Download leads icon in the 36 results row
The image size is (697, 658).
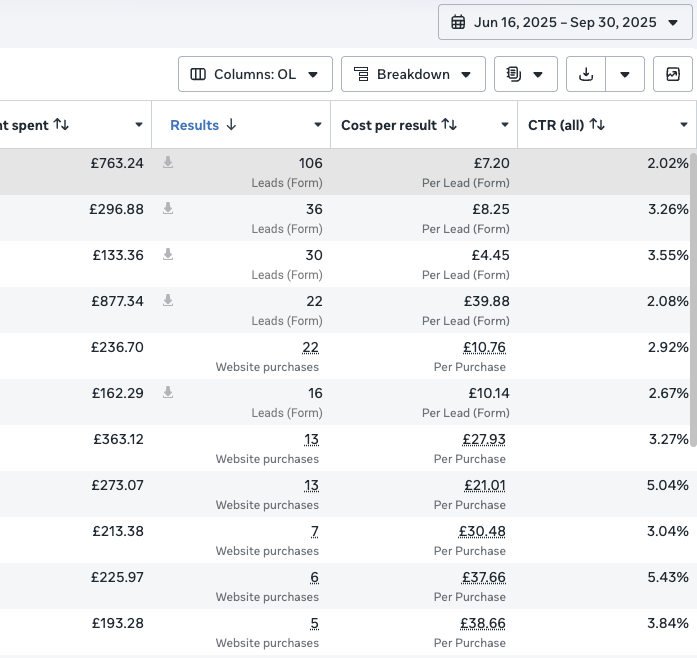point(168,208)
